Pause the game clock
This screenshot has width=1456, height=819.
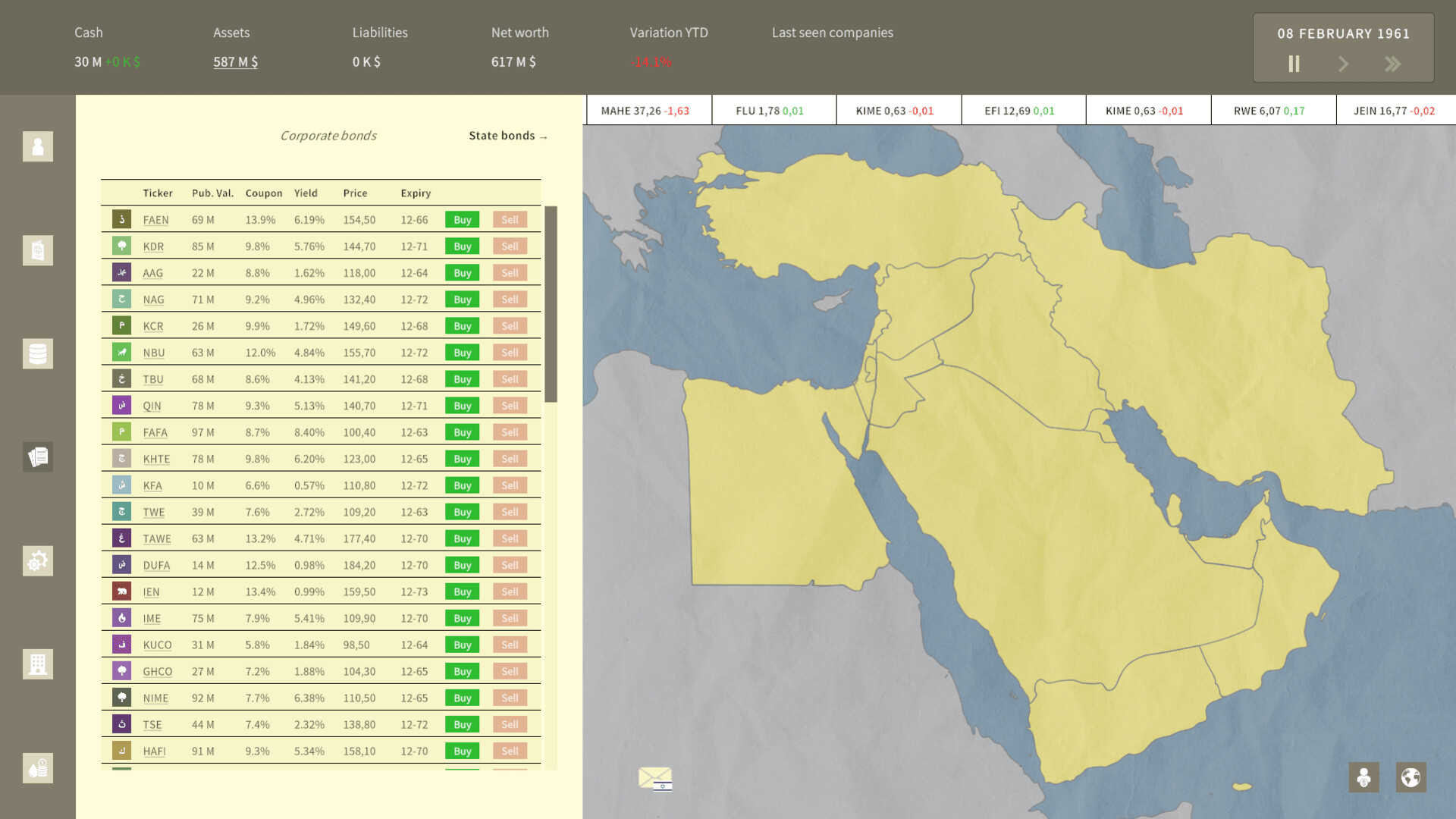pyautogui.click(x=1294, y=64)
